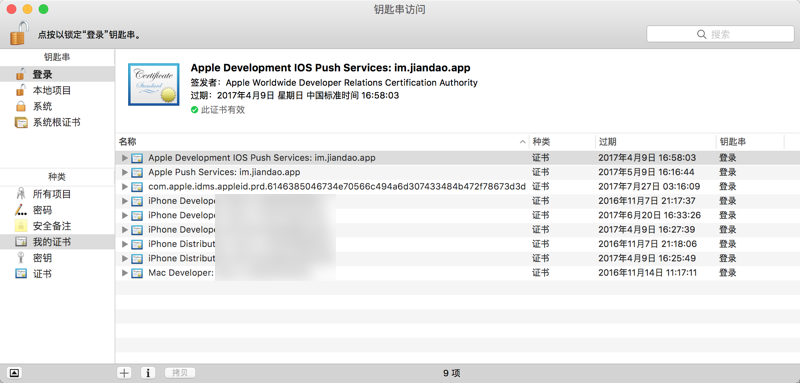Image resolution: width=800 pixels, height=383 pixels.
Task: Click the padlock icon to lock login keychain
Action: (x=18, y=33)
